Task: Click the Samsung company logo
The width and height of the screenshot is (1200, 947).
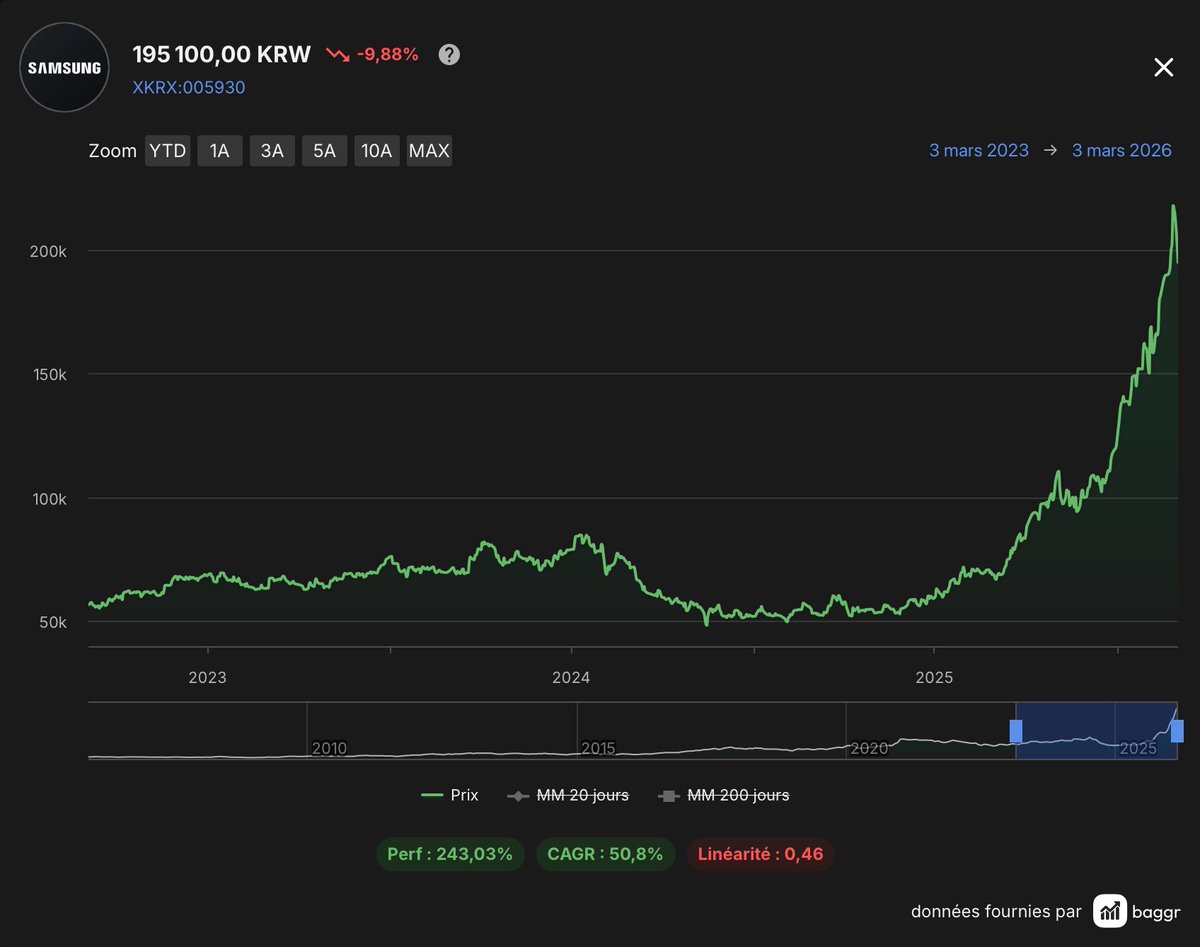Action: tap(63, 67)
